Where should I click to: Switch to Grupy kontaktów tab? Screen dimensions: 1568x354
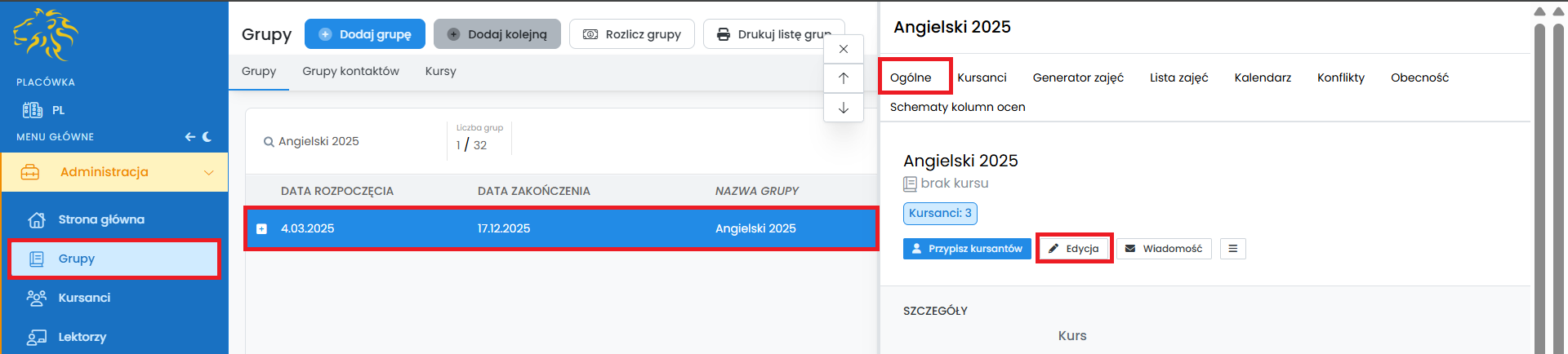click(x=350, y=71)
